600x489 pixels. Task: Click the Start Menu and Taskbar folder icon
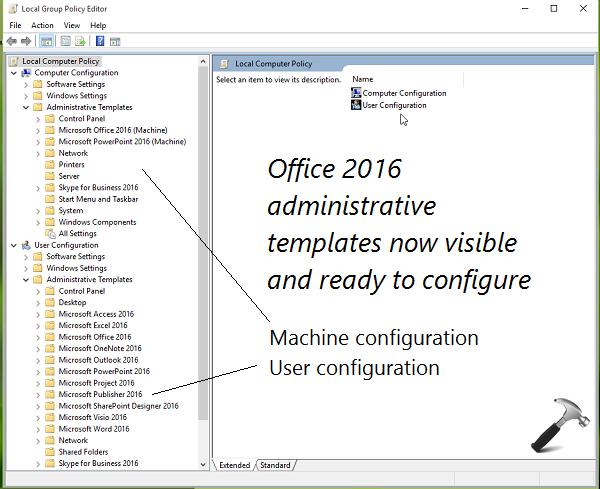click(50, 199)
